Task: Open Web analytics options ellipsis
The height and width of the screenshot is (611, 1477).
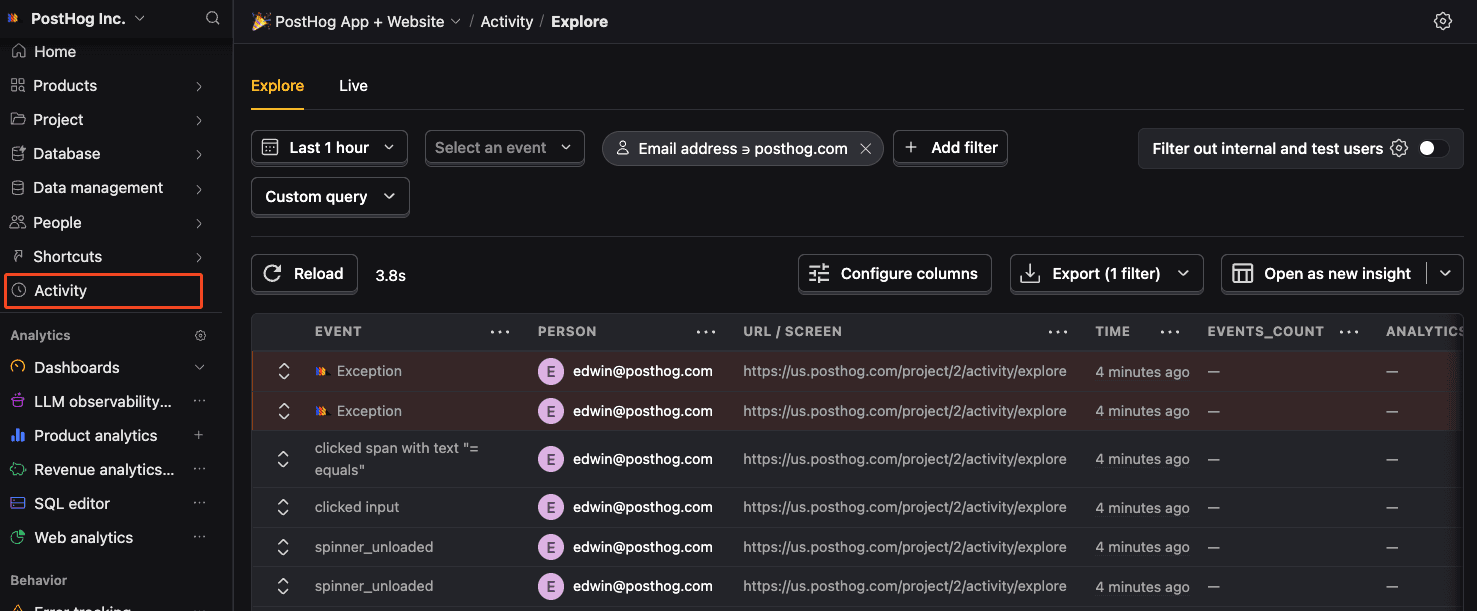Action: point(199,537)
